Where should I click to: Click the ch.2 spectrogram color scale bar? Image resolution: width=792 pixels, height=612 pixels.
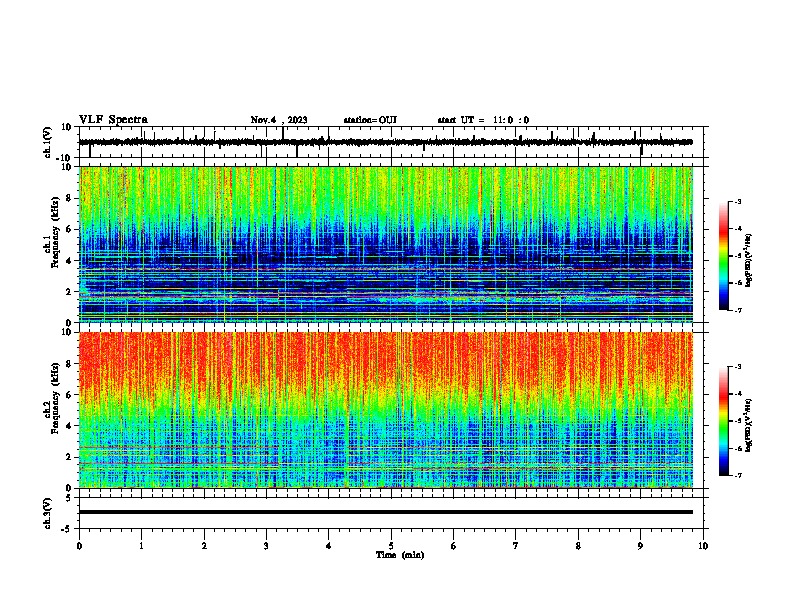724,421
